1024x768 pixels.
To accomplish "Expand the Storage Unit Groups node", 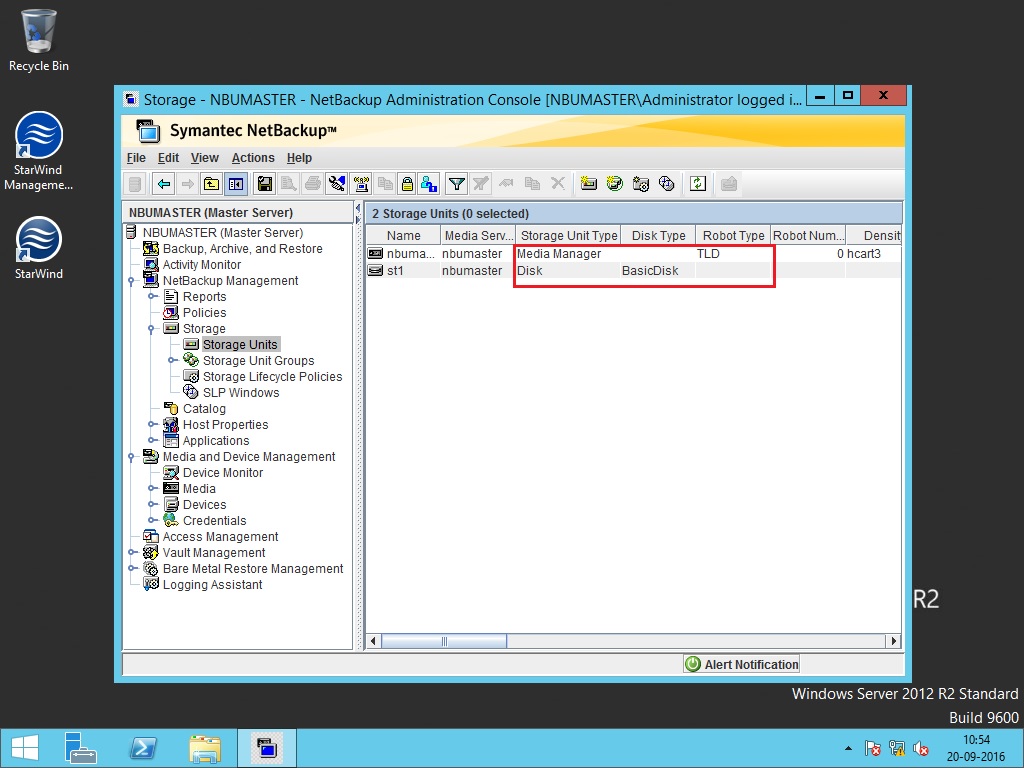I will coord(171,361).
